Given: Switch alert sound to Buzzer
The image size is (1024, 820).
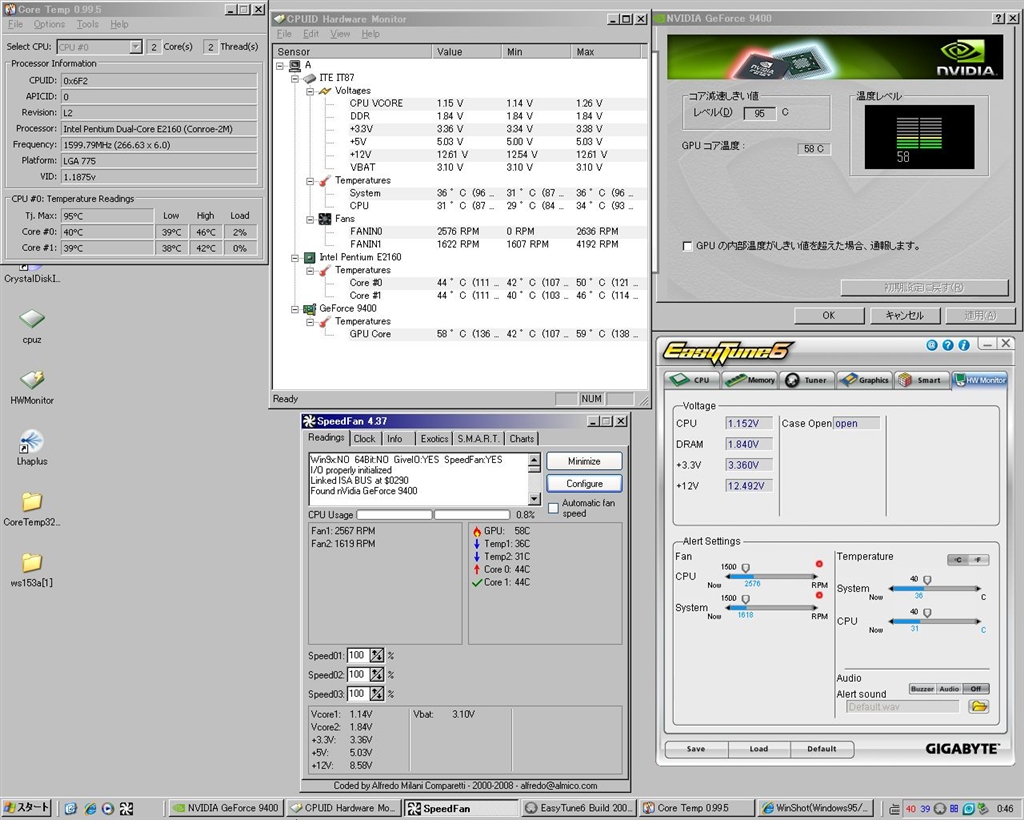Looking at the screenshot, I should pyautogui.click(x=922, y=689).
